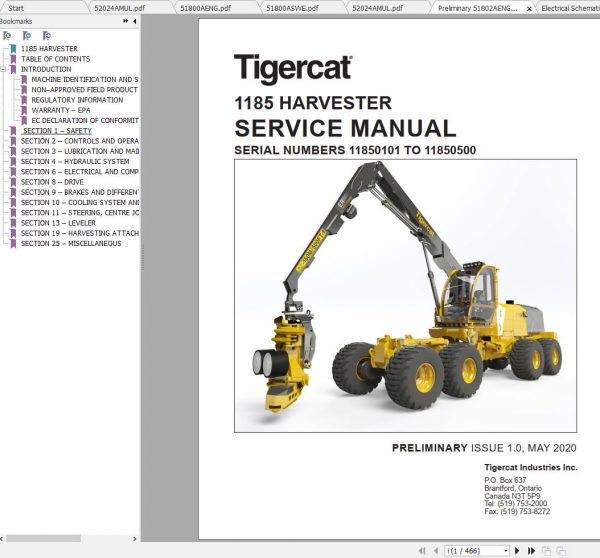600x558 pixels.
Task: Click the Bookmarks scrollbar left arrow
Action: click(x=2, y=538)
